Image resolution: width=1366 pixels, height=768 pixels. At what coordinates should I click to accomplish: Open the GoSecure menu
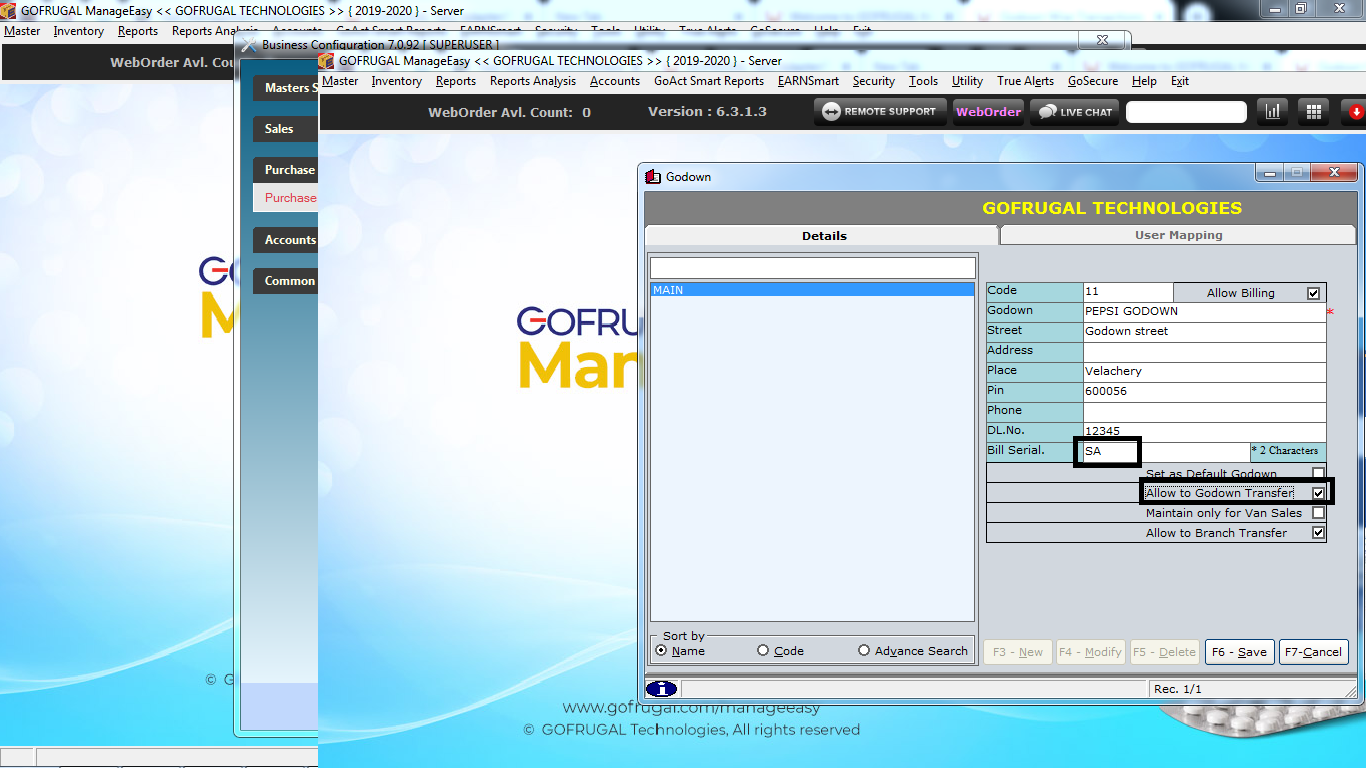coord(1092,81)
